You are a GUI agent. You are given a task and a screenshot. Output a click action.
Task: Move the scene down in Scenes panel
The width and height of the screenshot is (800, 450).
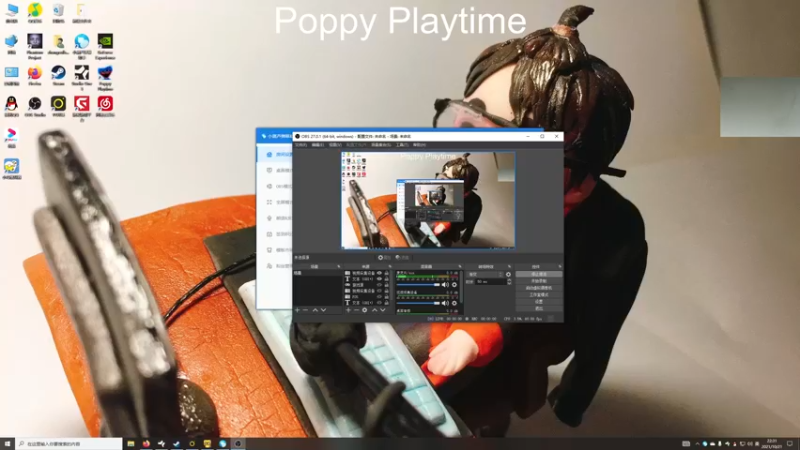(x=323, y=310)
